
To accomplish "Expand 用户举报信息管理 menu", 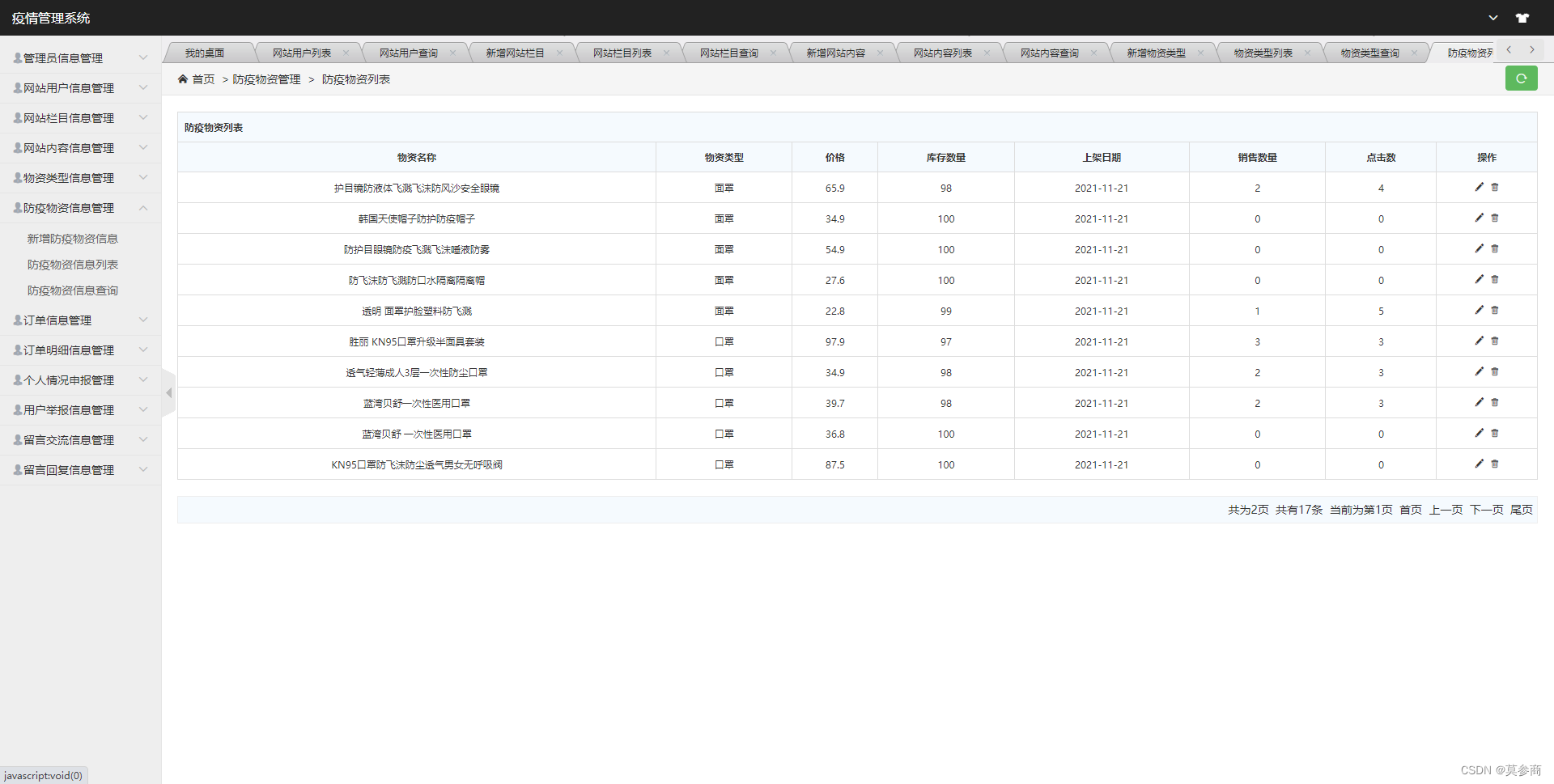I will point(80,410).
